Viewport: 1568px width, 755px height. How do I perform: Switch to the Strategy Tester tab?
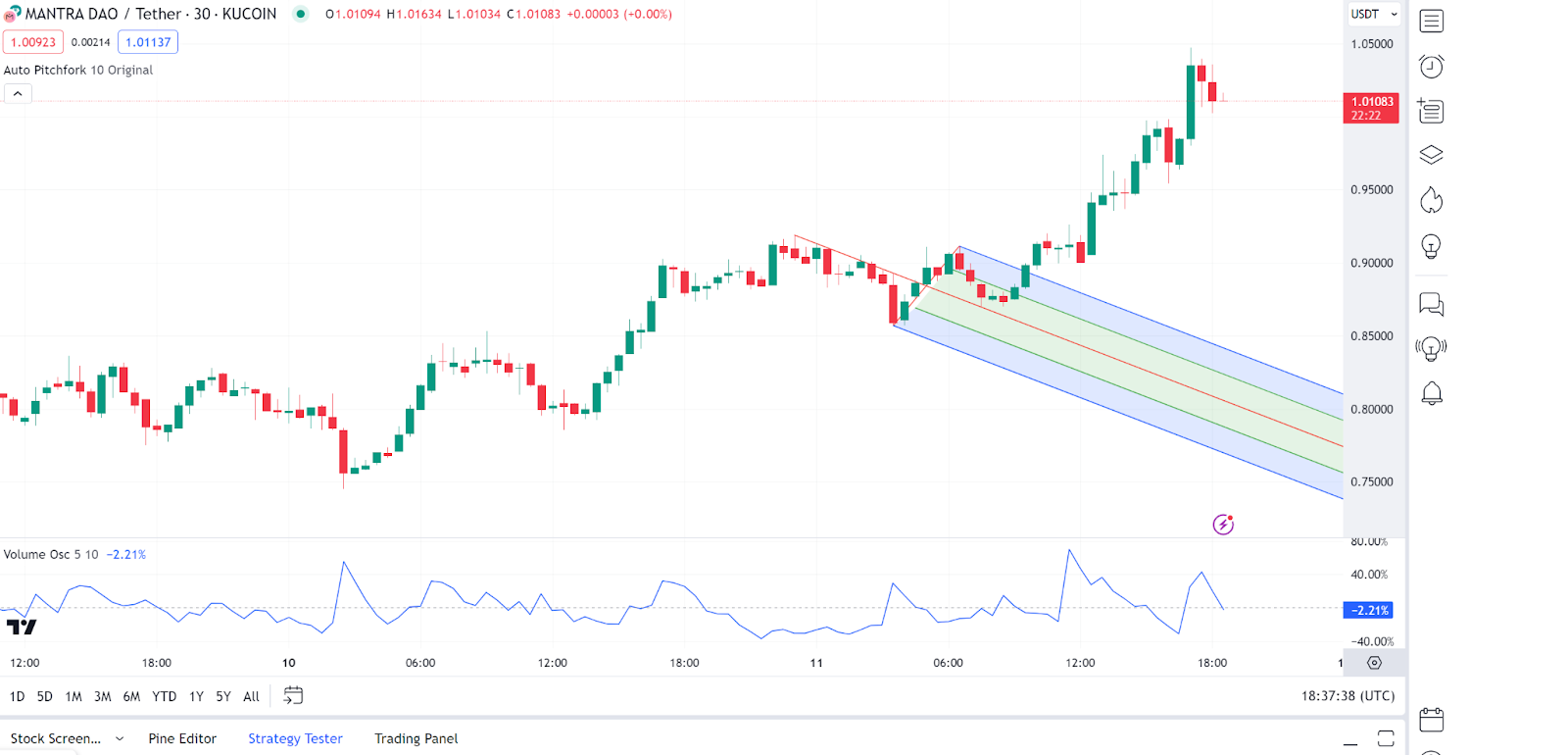click(295, 738)
